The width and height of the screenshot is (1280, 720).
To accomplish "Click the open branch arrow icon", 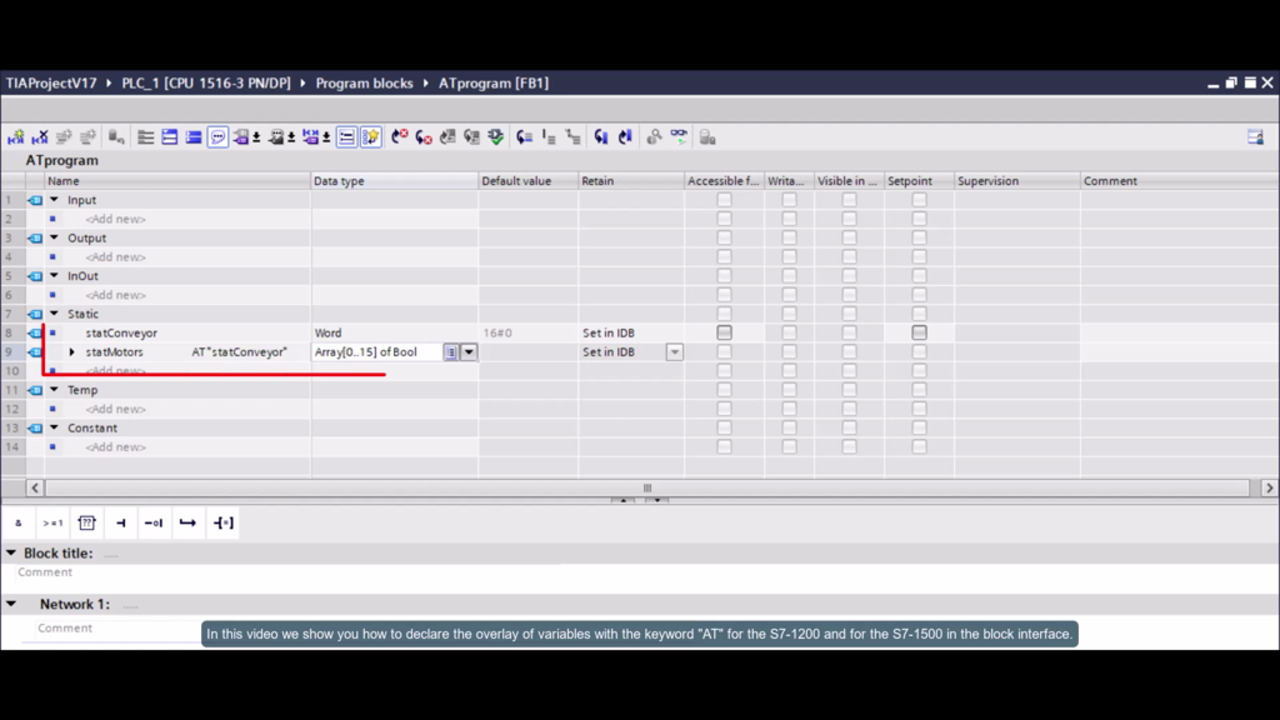I will [x=187, y=523].
